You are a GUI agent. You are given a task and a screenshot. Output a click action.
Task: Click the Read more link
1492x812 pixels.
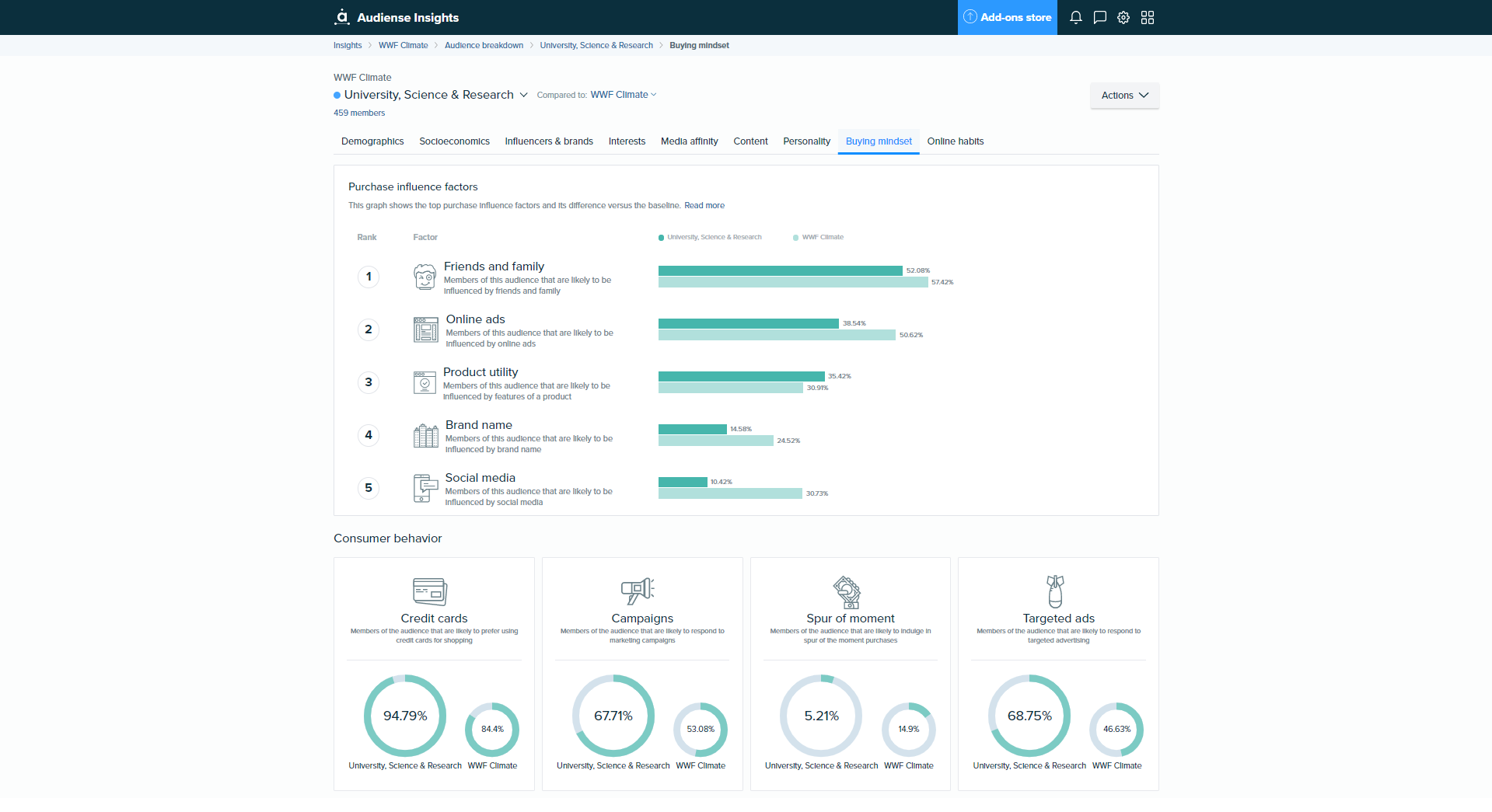tap(704, 205)
